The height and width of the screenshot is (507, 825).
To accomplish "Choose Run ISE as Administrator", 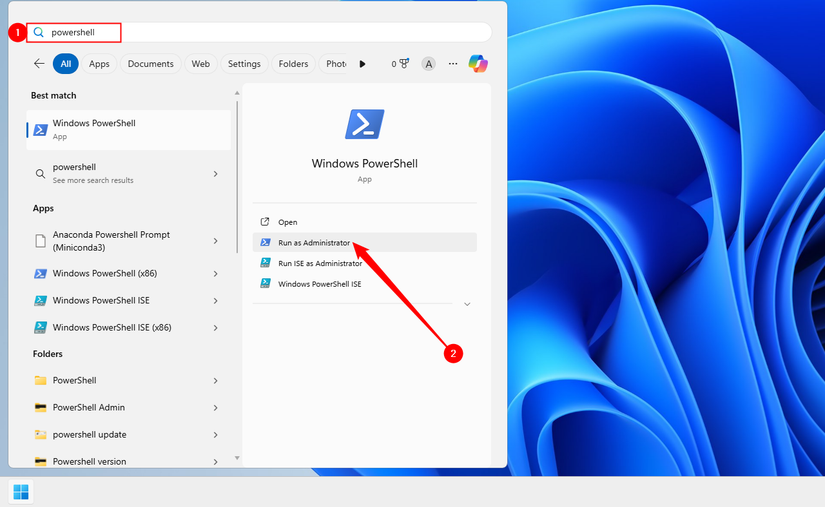I will [x=365, y=263].
